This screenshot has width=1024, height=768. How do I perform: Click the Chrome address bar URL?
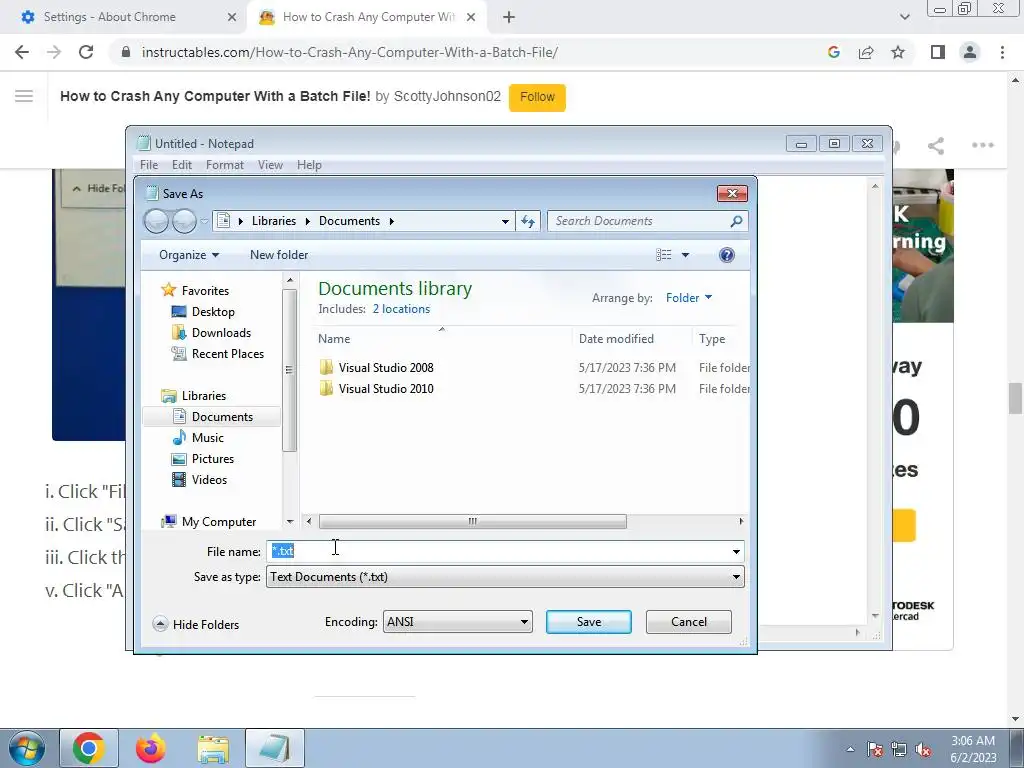[x=349, y=52]
